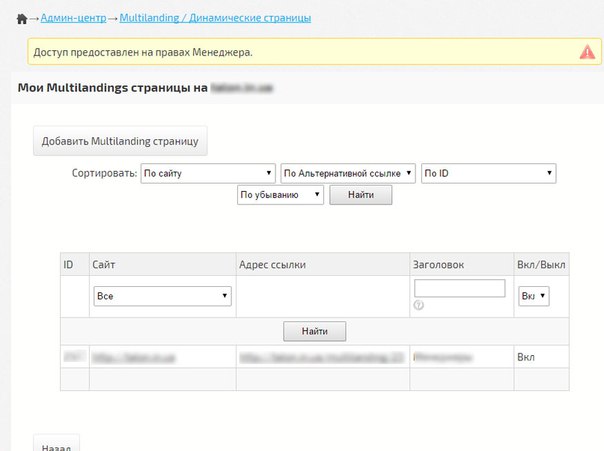Click Найти button inside the table

[314, 330]
